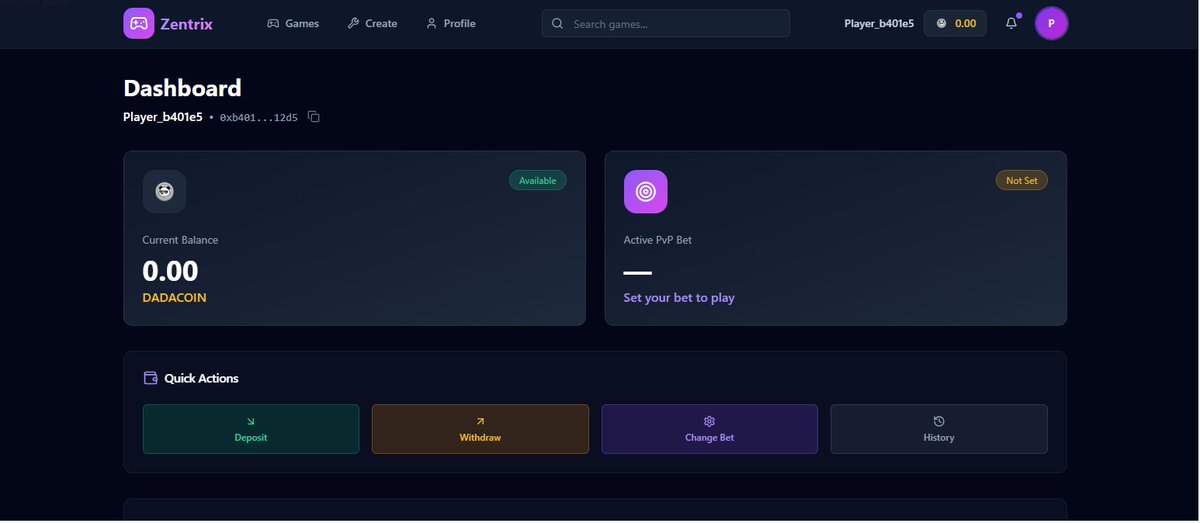This screenshot has height=523, width=1200.
Task: Click the large 0.00 balance value
Action: point(170,271)
